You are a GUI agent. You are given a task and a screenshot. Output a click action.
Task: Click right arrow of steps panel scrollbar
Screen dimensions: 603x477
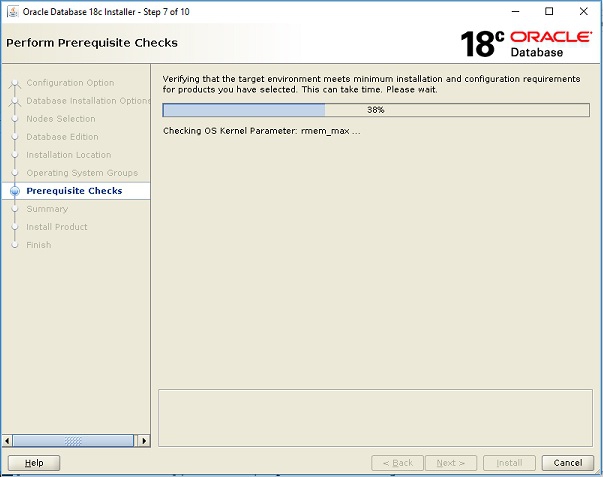[x=144, y=441]
